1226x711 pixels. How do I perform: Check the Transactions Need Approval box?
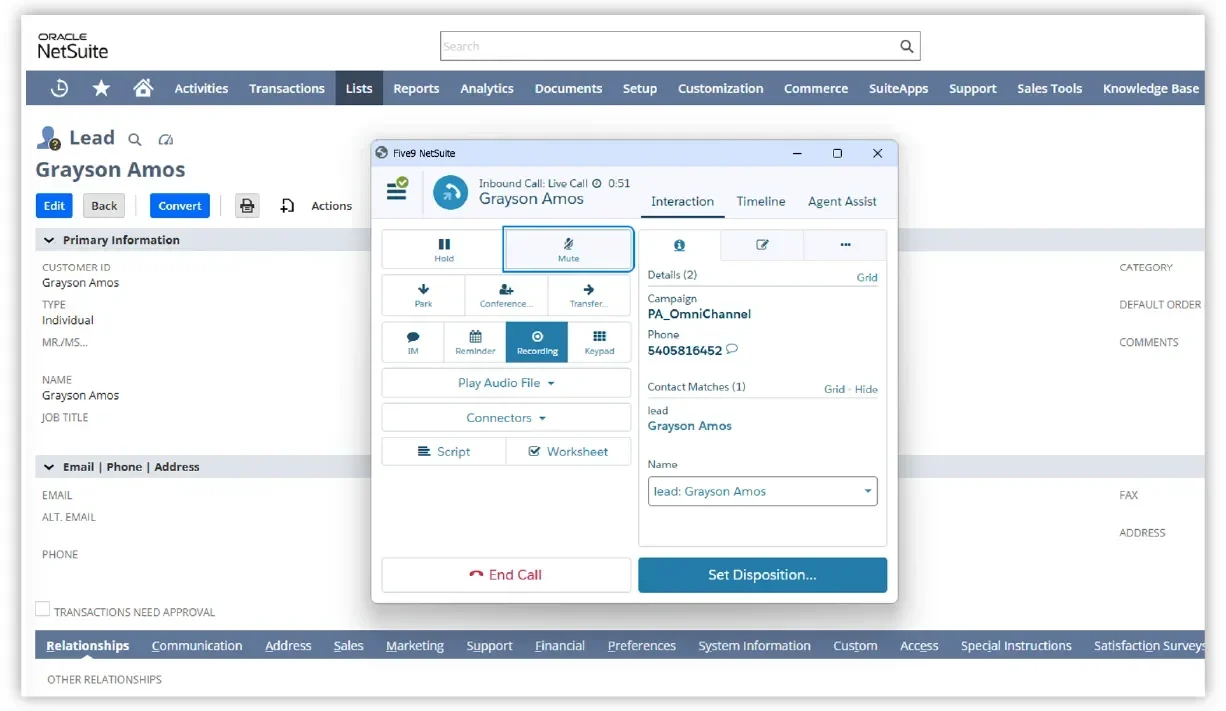43,609
